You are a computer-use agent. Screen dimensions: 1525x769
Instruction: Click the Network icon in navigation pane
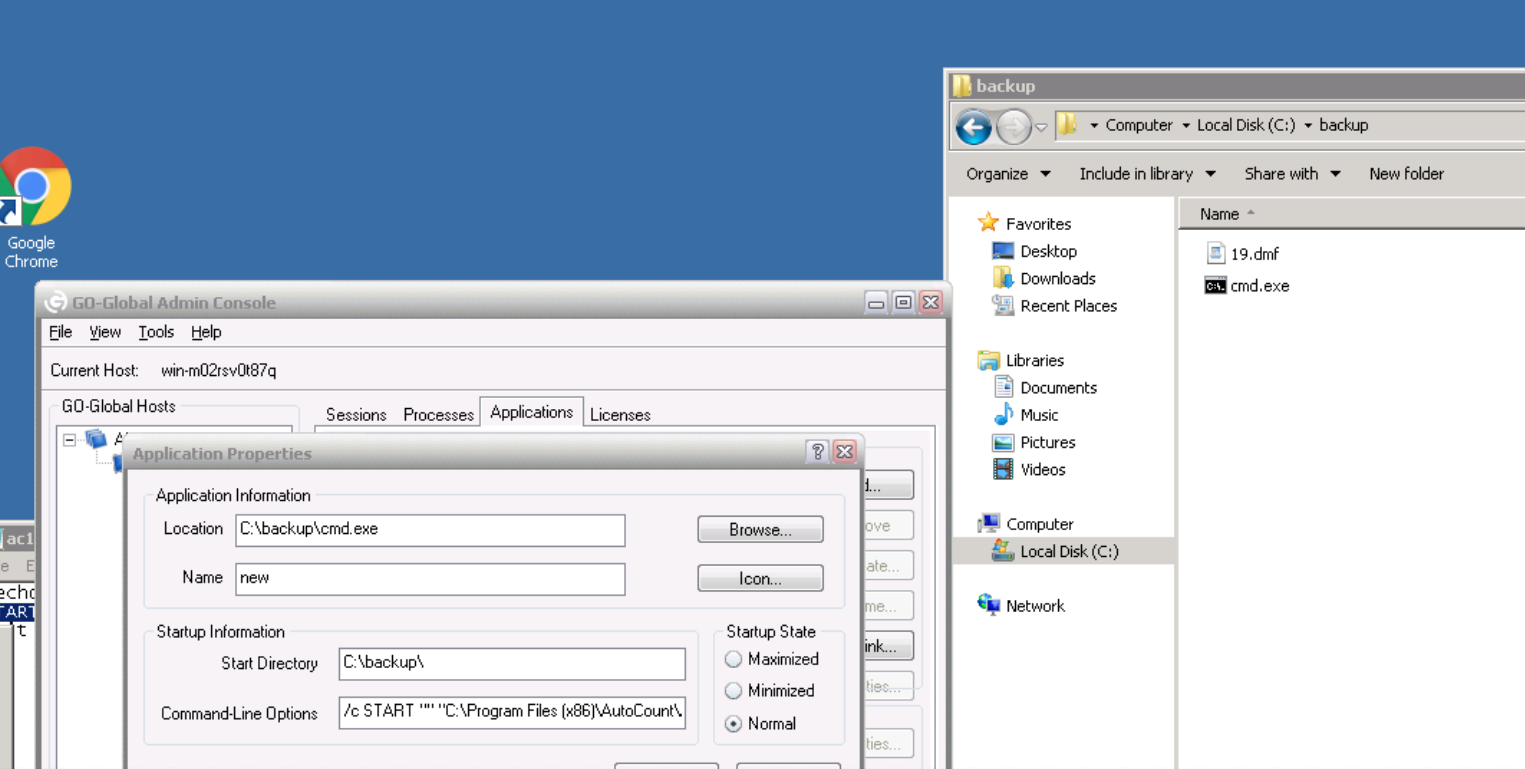pyautogui.click(x=989, y=605)
